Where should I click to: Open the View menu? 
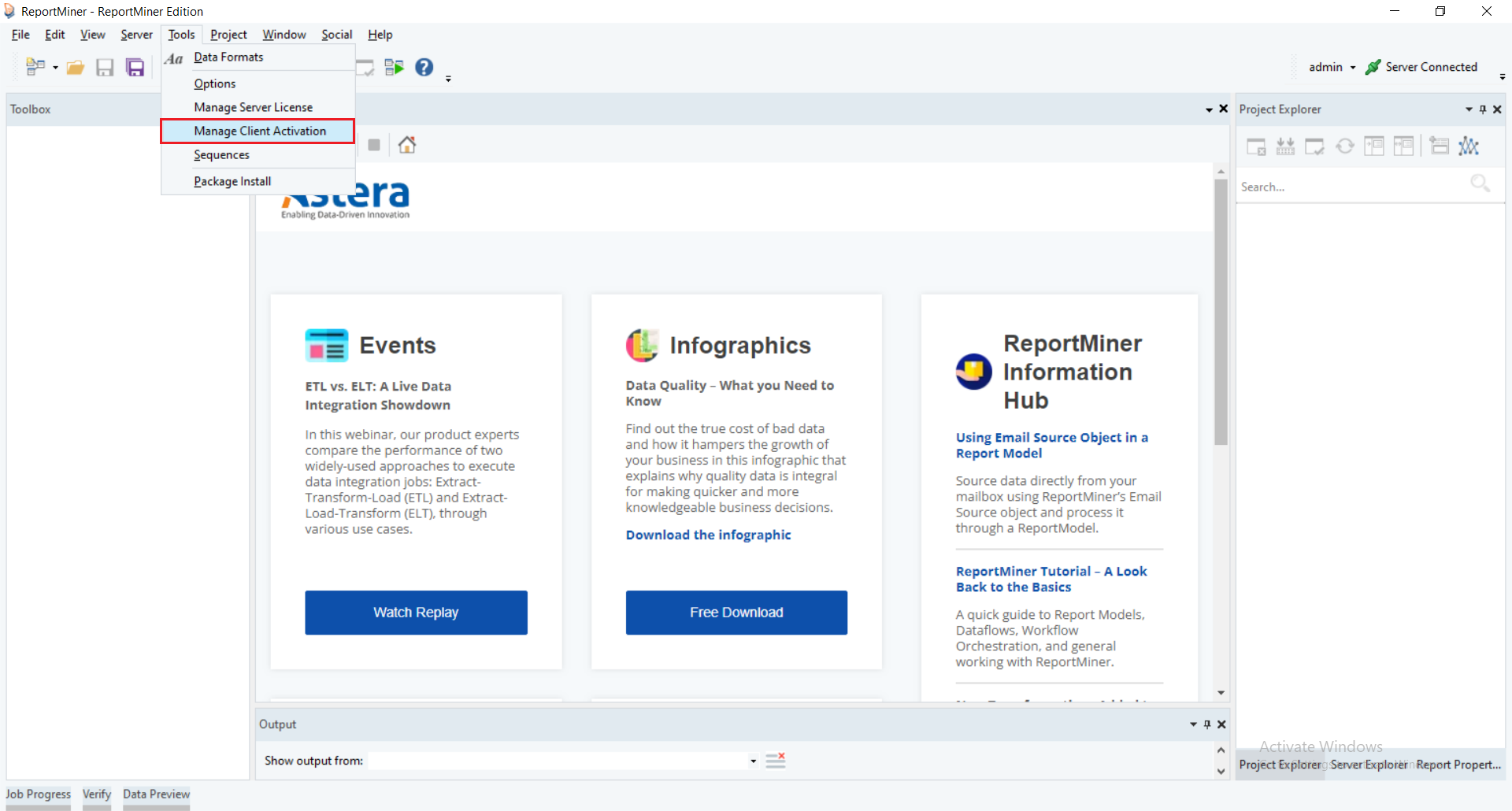(92, 35)
